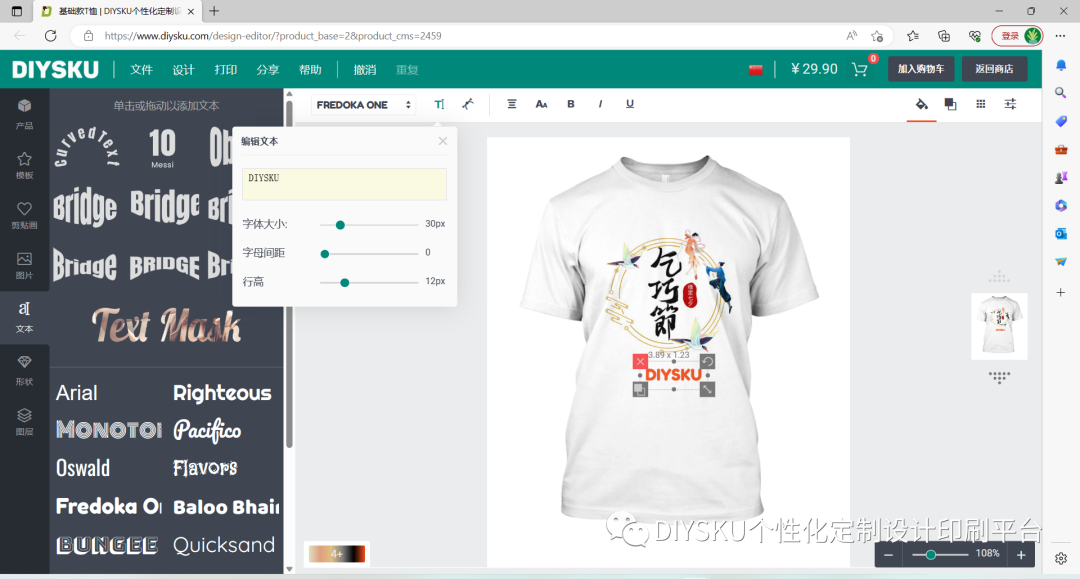1080x579 pixels.
Task: Open a new browser tab
Action: (x=214, y=11)
